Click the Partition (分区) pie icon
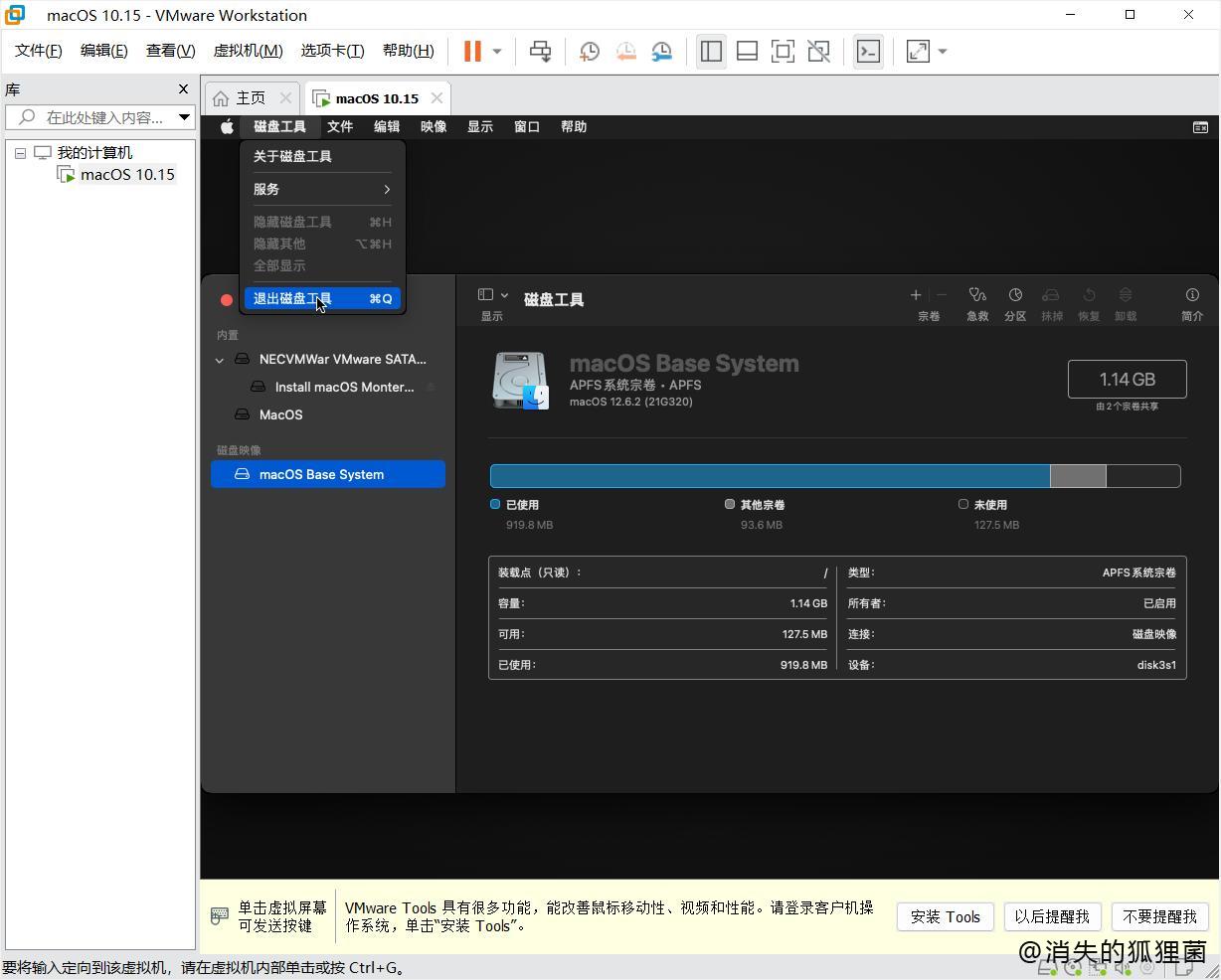 (1015, 295)
